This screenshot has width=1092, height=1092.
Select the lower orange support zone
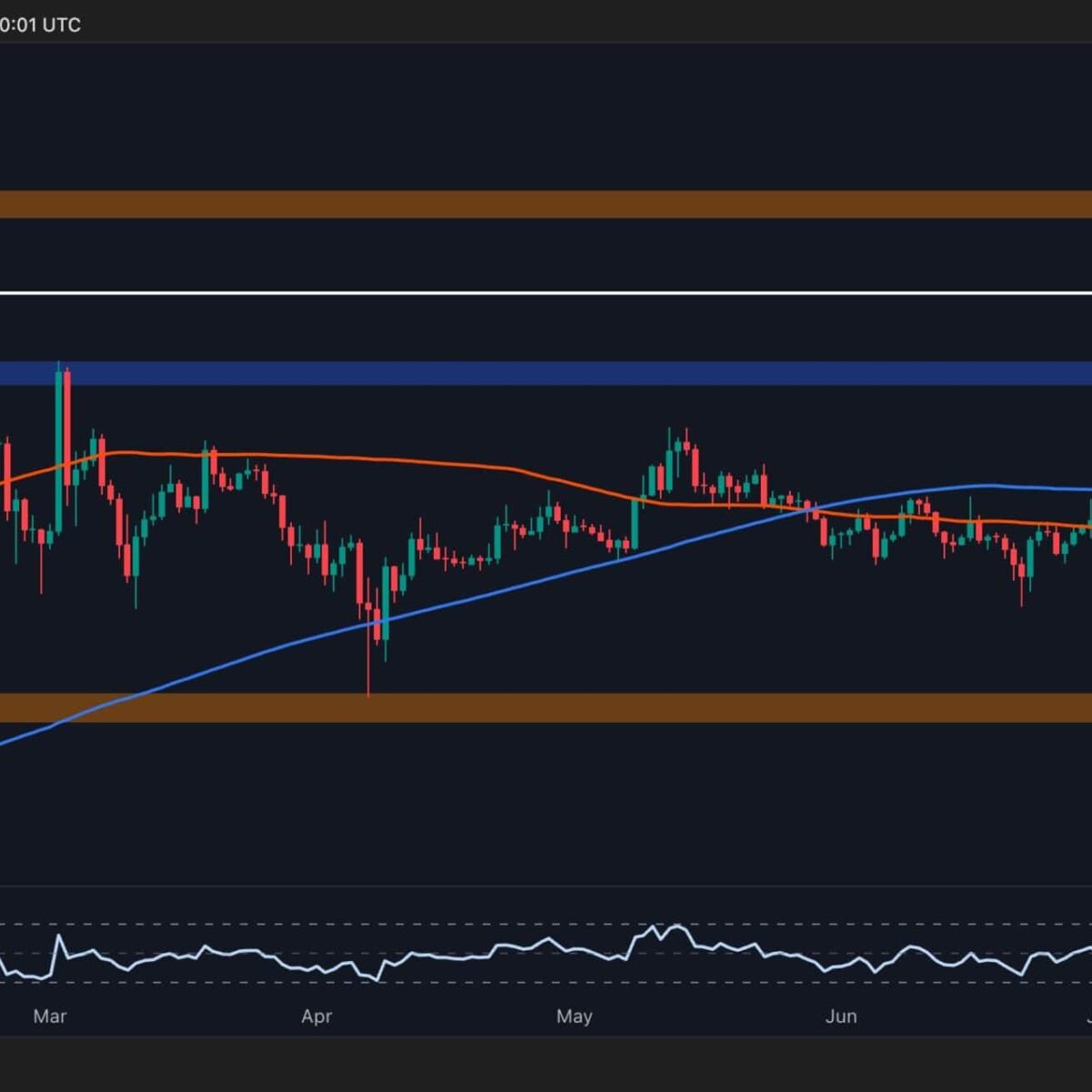point(546,708)
